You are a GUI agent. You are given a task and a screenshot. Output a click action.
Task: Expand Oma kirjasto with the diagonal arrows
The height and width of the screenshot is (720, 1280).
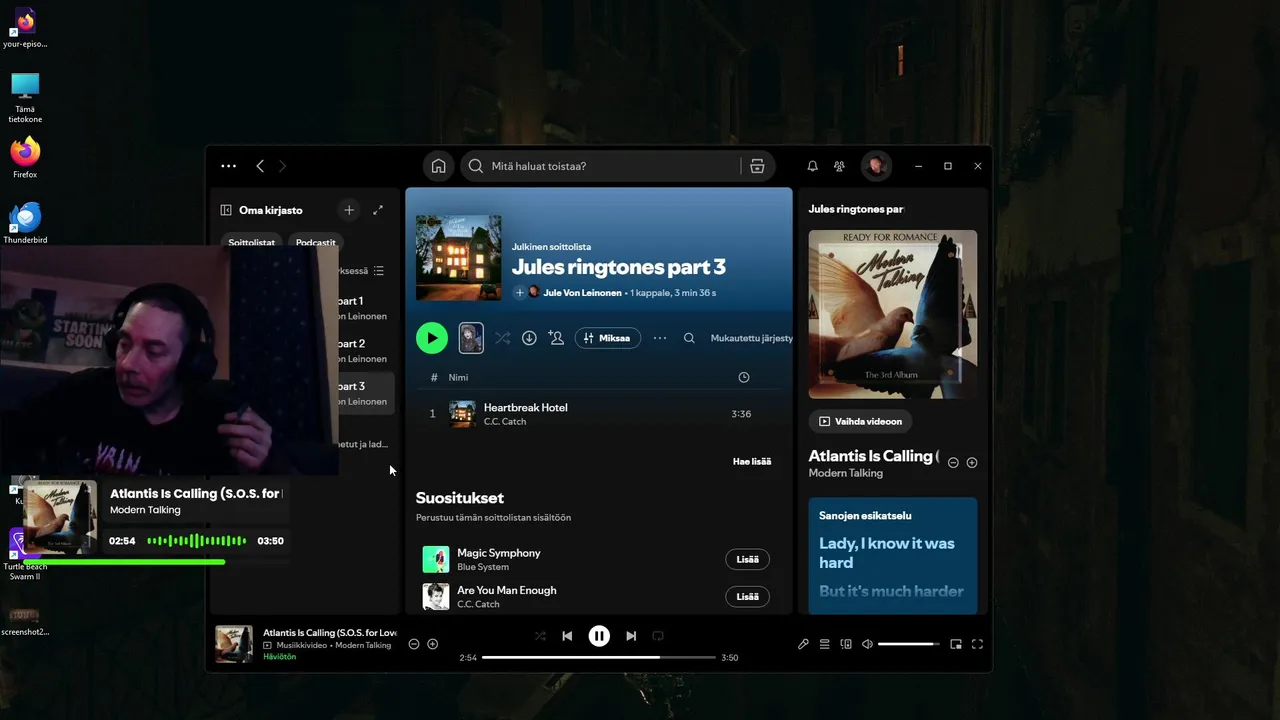(x=378, y=210)
